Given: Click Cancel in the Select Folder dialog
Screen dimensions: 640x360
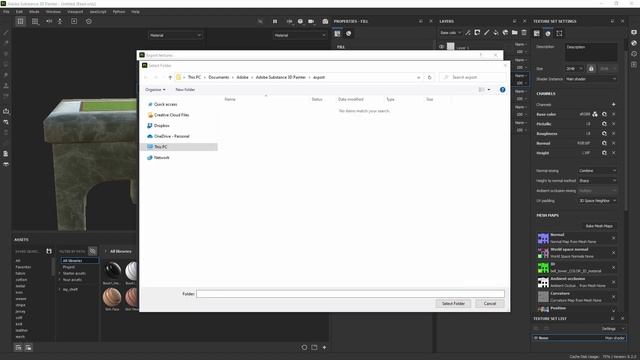Looking at the screenshot, I should (490, 304).
